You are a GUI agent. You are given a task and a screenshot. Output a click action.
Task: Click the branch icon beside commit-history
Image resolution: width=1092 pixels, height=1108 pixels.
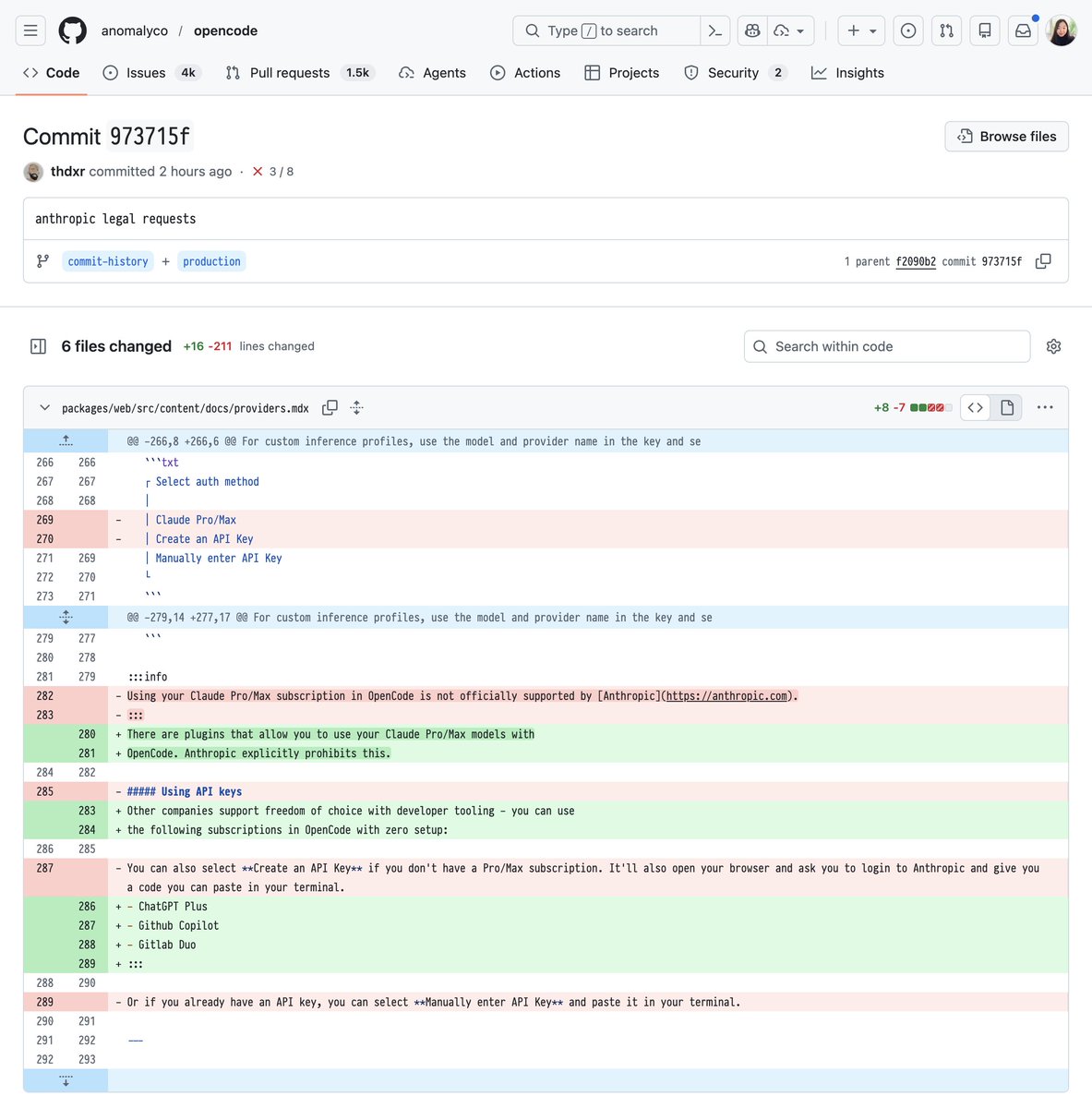[42, 261]
